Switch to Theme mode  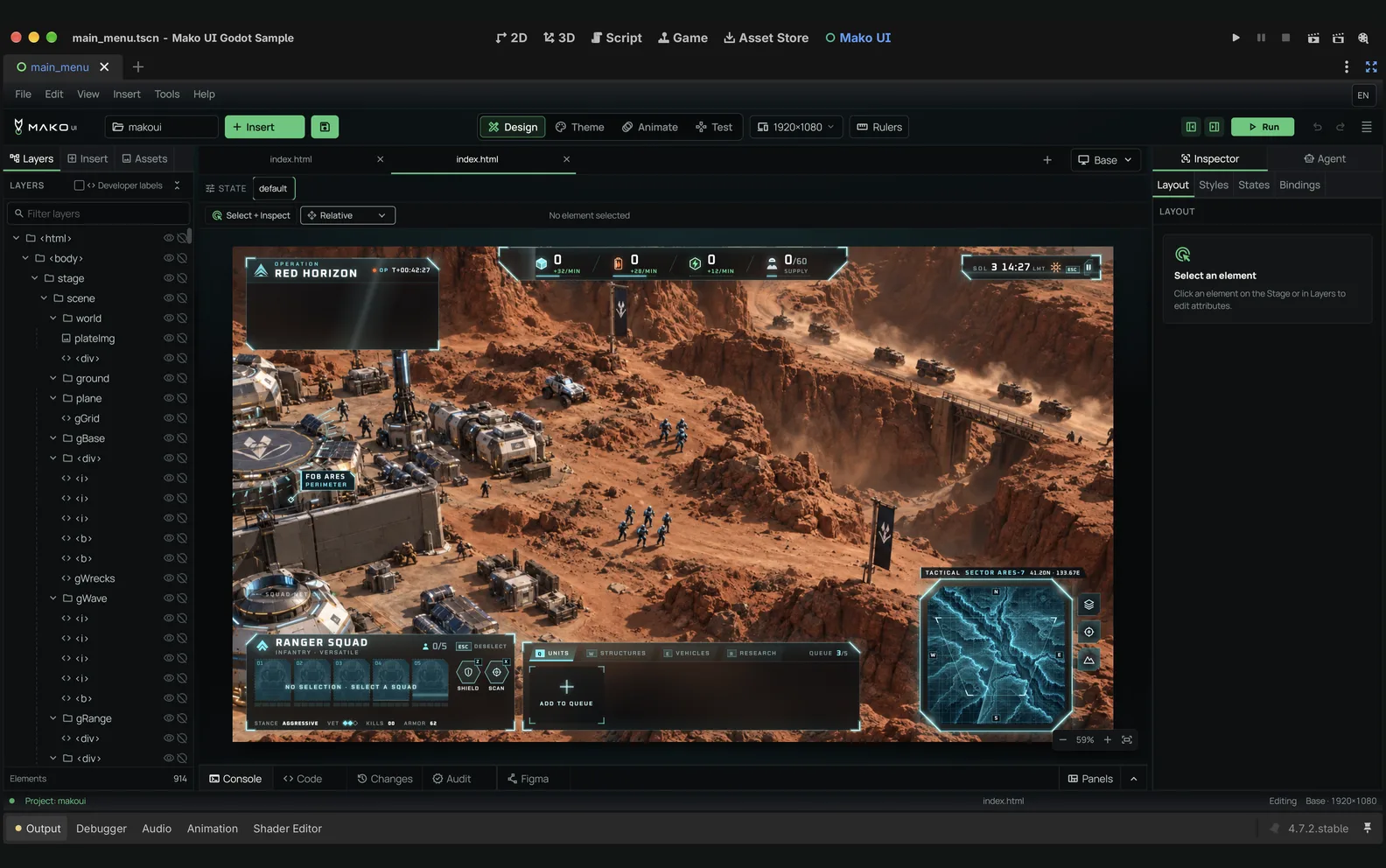tap(580, 127)
